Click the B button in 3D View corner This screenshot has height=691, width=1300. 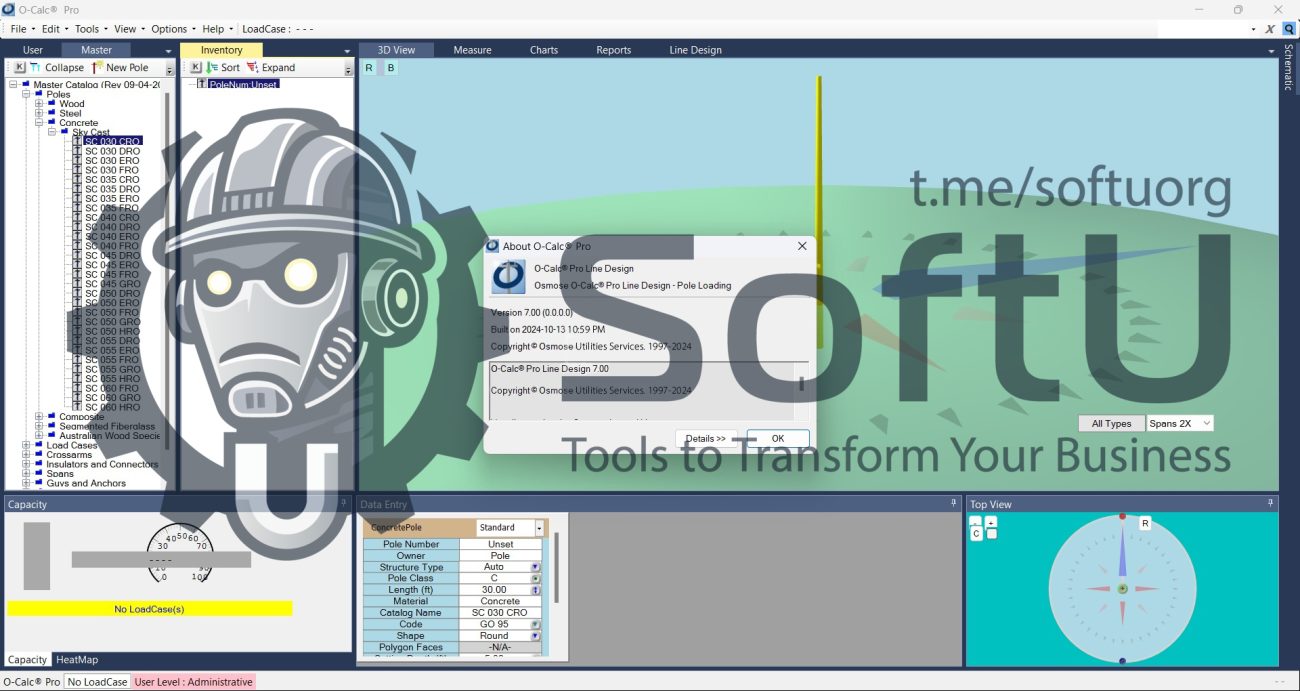tap(391, 68)
